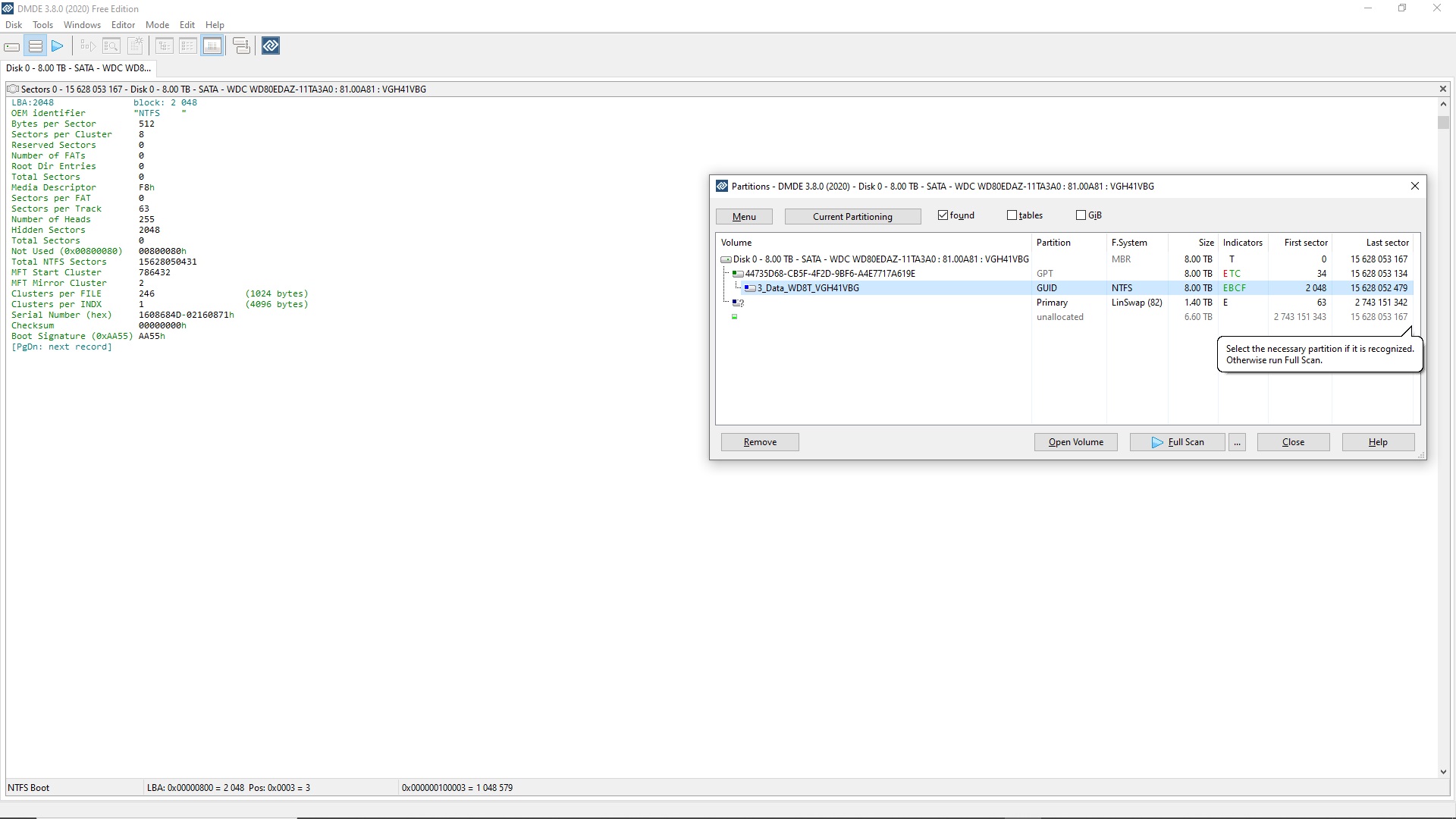This screenshot has height=819, width=1456.
Task: Click the sector editor vertical scrollbar thumb
Action: click(1443, 122)
